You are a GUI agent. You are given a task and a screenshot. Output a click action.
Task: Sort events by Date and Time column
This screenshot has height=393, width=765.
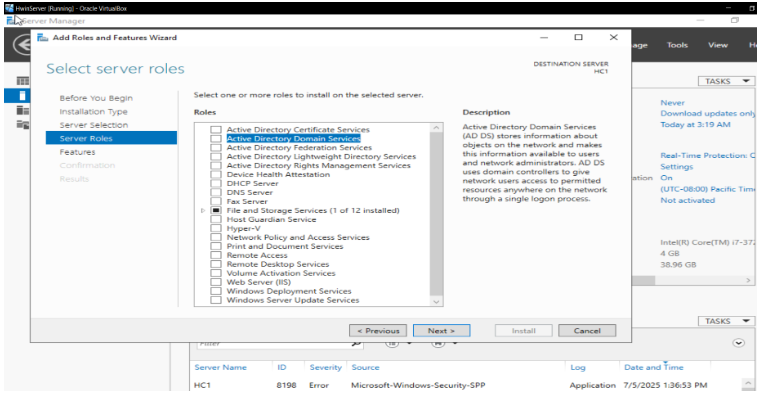654,368
